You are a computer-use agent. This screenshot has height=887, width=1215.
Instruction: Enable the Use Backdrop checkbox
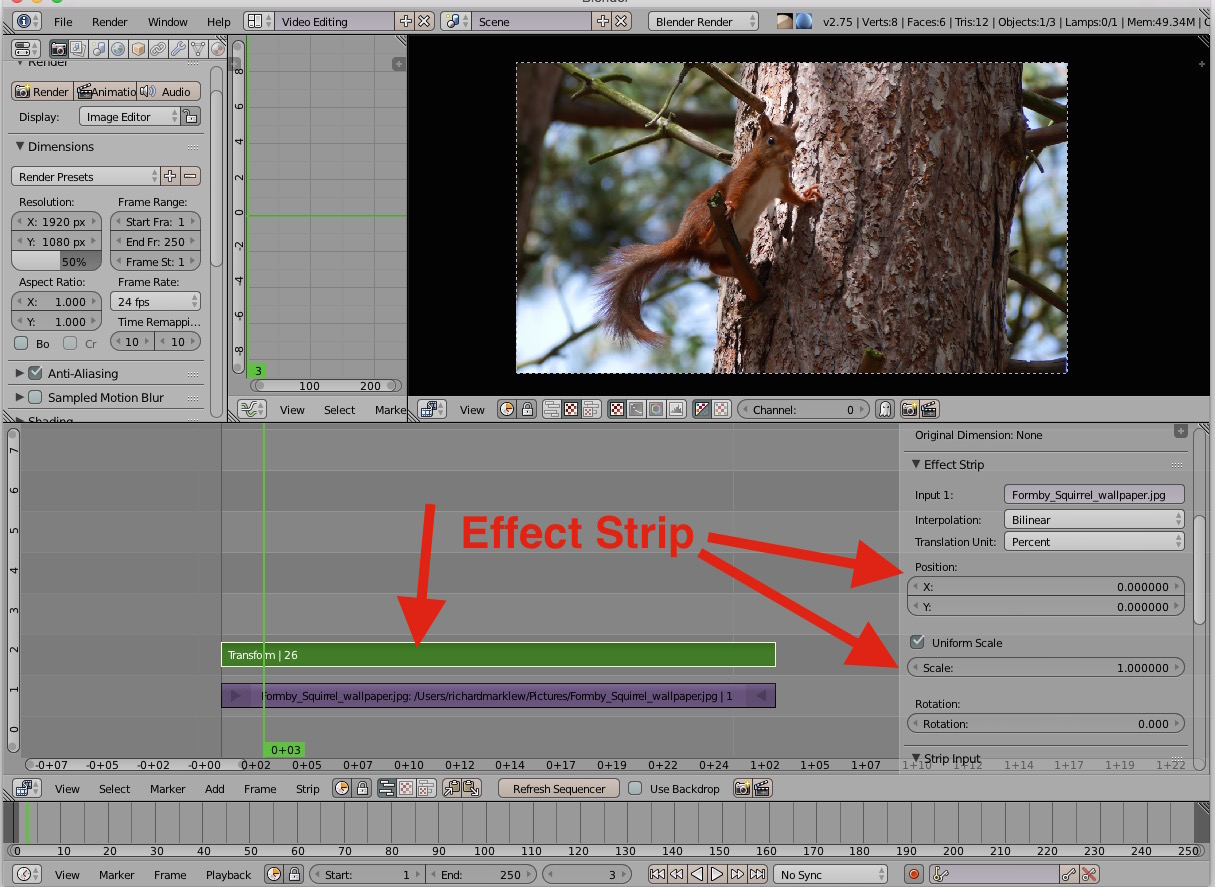635,789
